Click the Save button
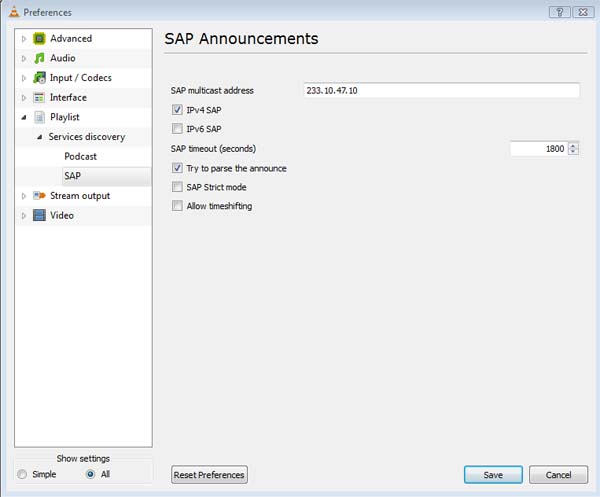The width and height of the screenshot is (600, 497). pyautogui.click(x=493, y=475)
